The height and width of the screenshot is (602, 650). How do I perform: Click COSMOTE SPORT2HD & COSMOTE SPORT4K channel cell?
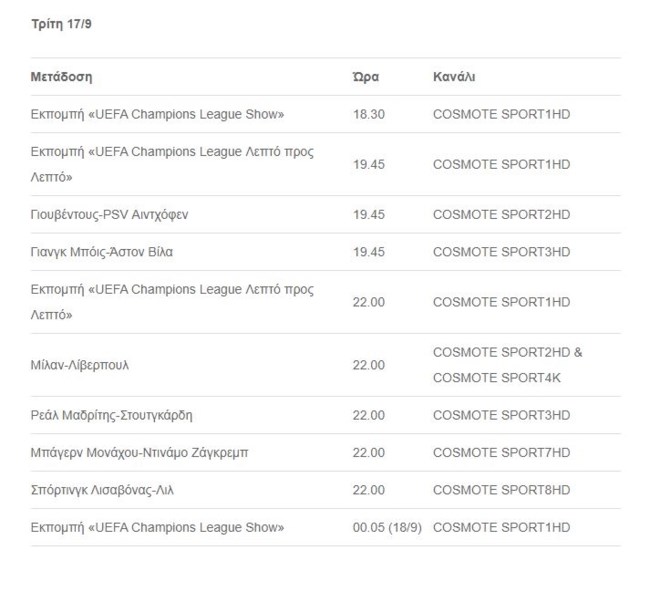click(x=507, y=365)
